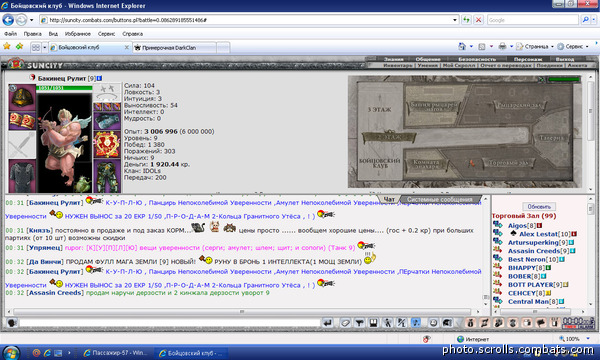
Task: Open the Мой Скролл link
Action: point(458,65)
